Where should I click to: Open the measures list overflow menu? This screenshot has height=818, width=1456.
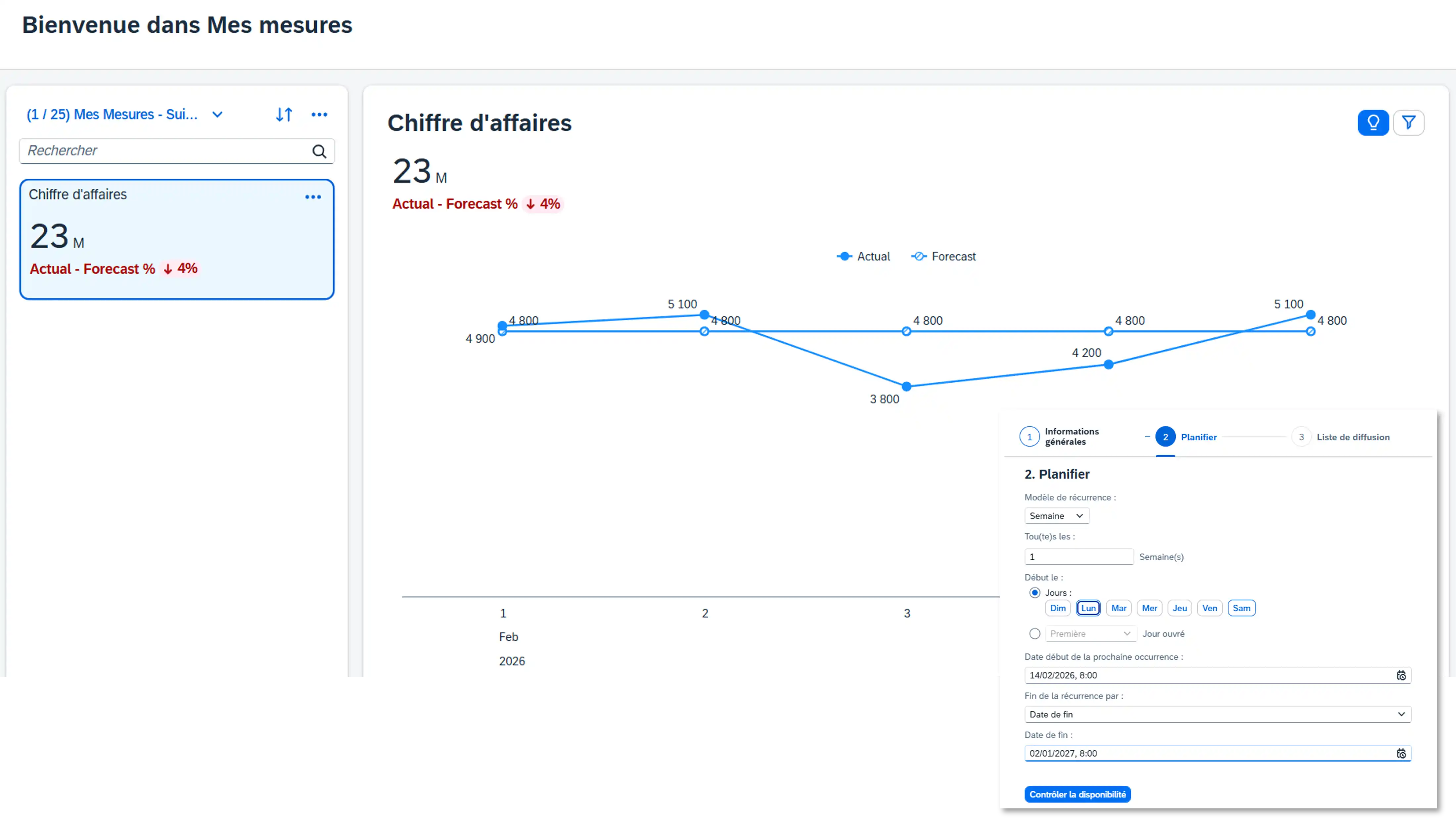pyautogui.click(x=319, y=115)
